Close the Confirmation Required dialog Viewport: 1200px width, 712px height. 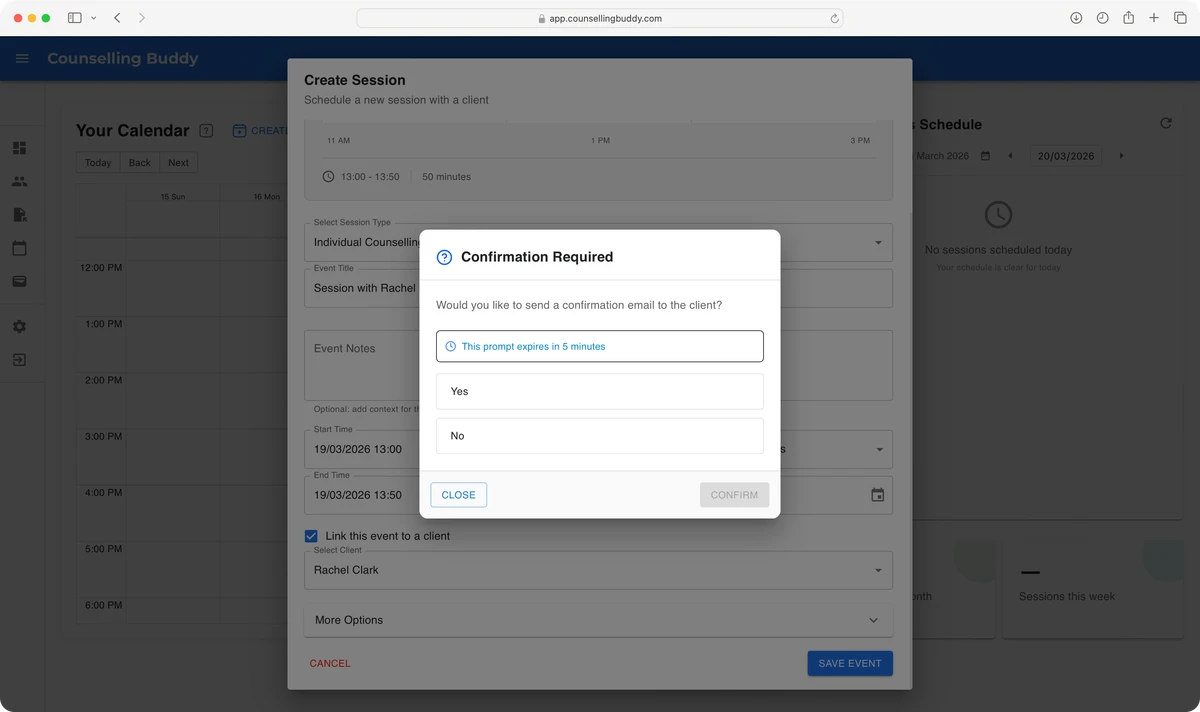458,495
